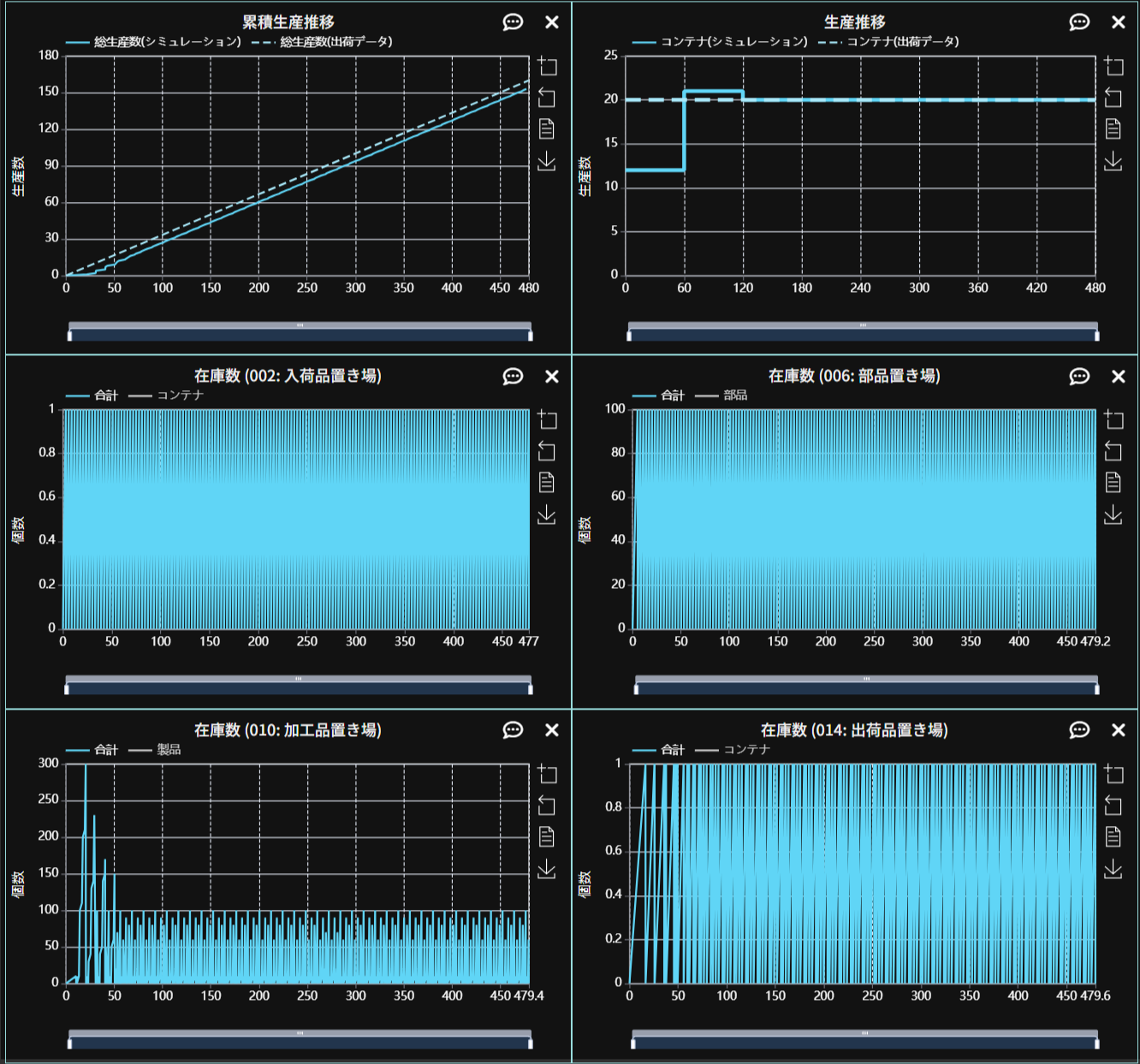Toggle 製品 legend in 010: 加工品置き場 chart
This screenshot has height=1064, width=1140.
pyautogui.click(x=155, y=750)
